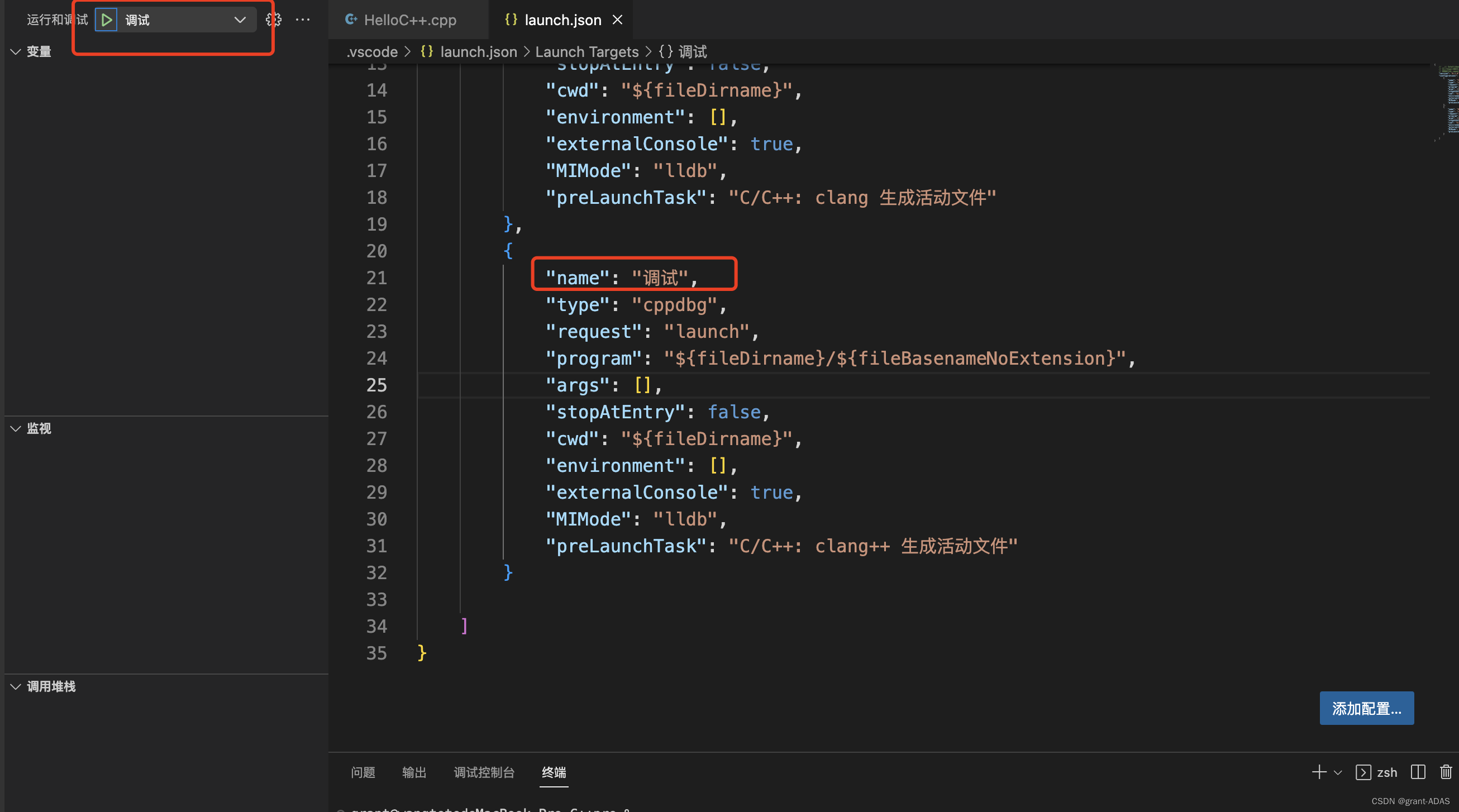The height and width of the screenshot is (812, 1459).
Task: Expand the 监视 watch panel section
Action: point(40,429)
